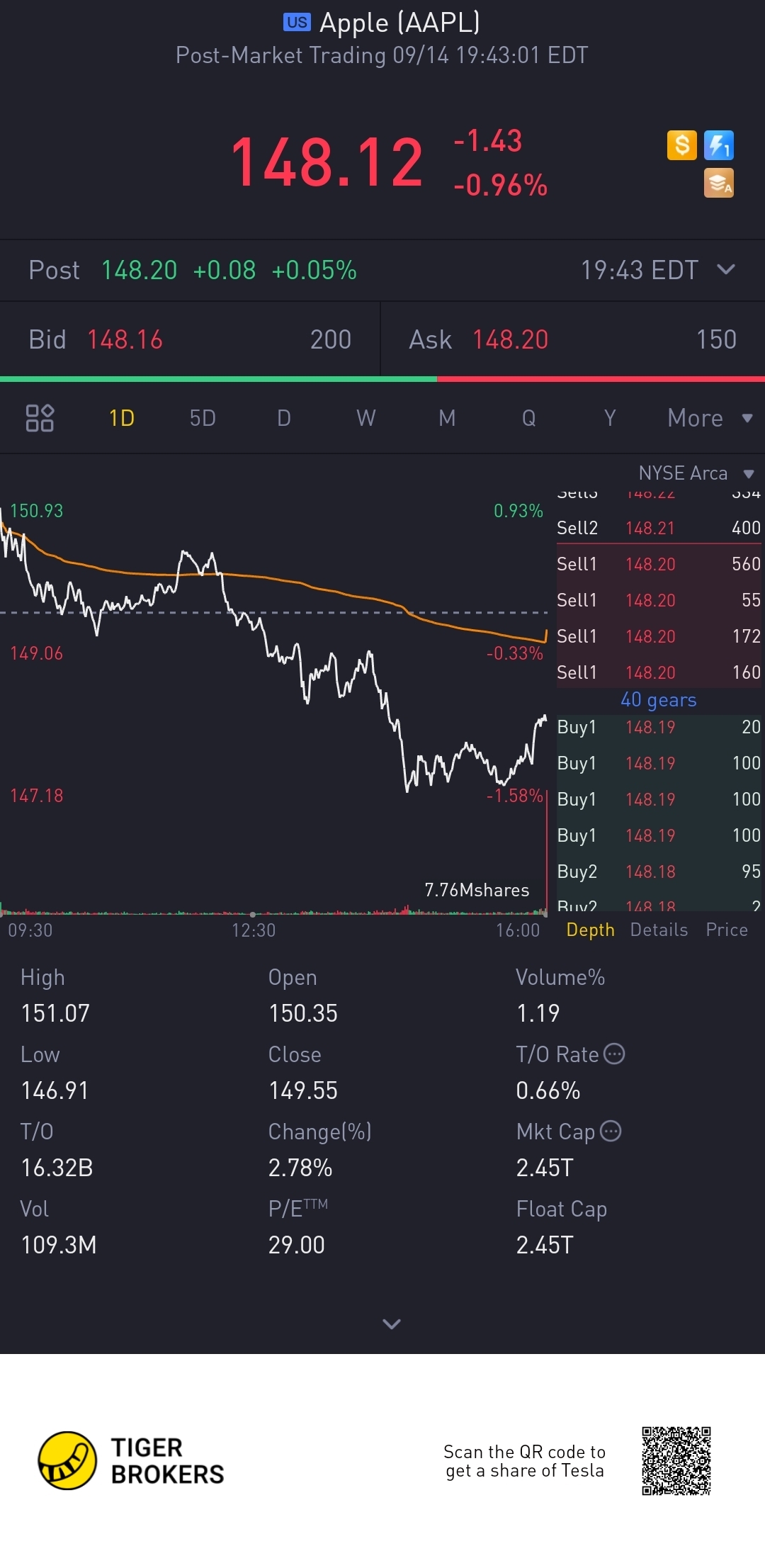Open the Details tab
The width and height of the screenshot is (765, 1568).
click(659, 930)
